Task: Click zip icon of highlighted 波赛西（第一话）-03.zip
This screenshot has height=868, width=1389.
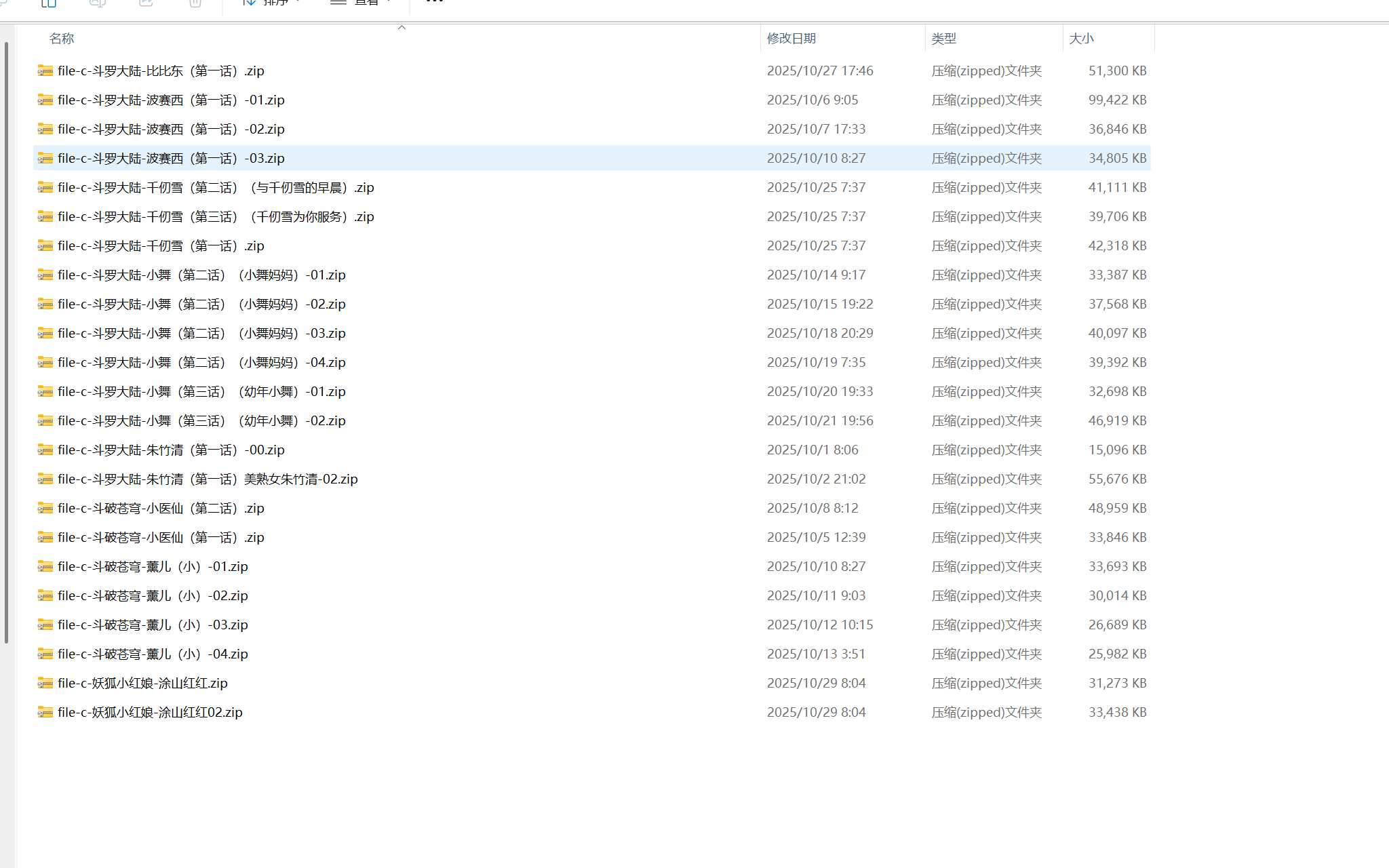Action: click(45, 158)
